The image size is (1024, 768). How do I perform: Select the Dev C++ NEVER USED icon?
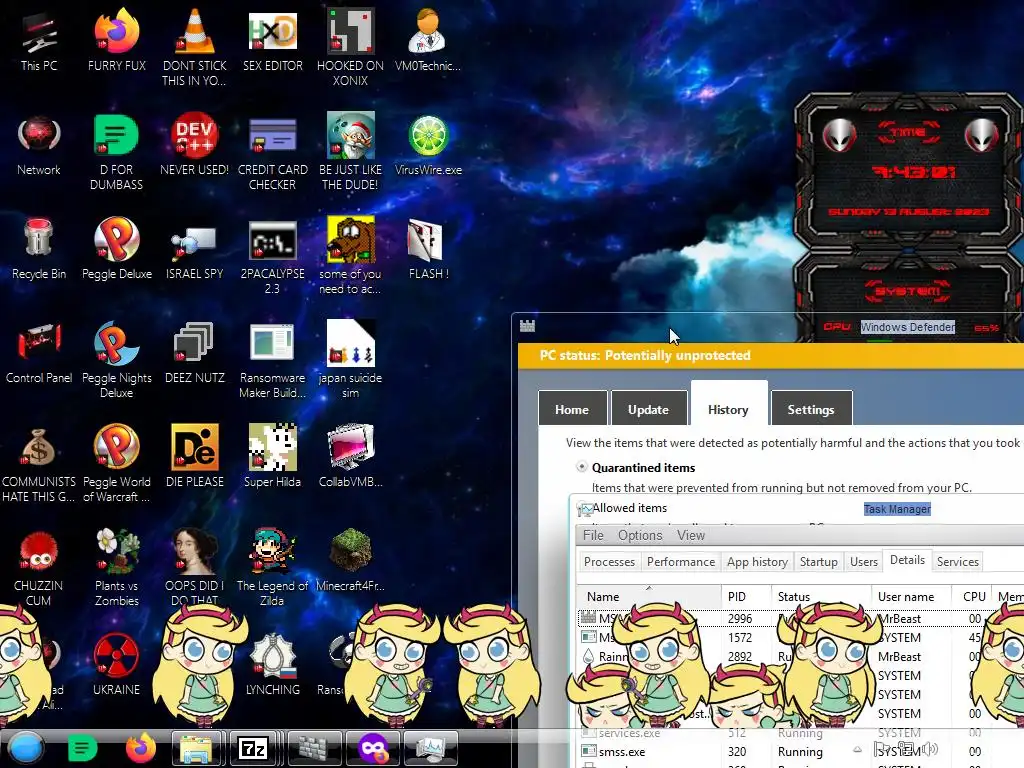pos(194,146)
